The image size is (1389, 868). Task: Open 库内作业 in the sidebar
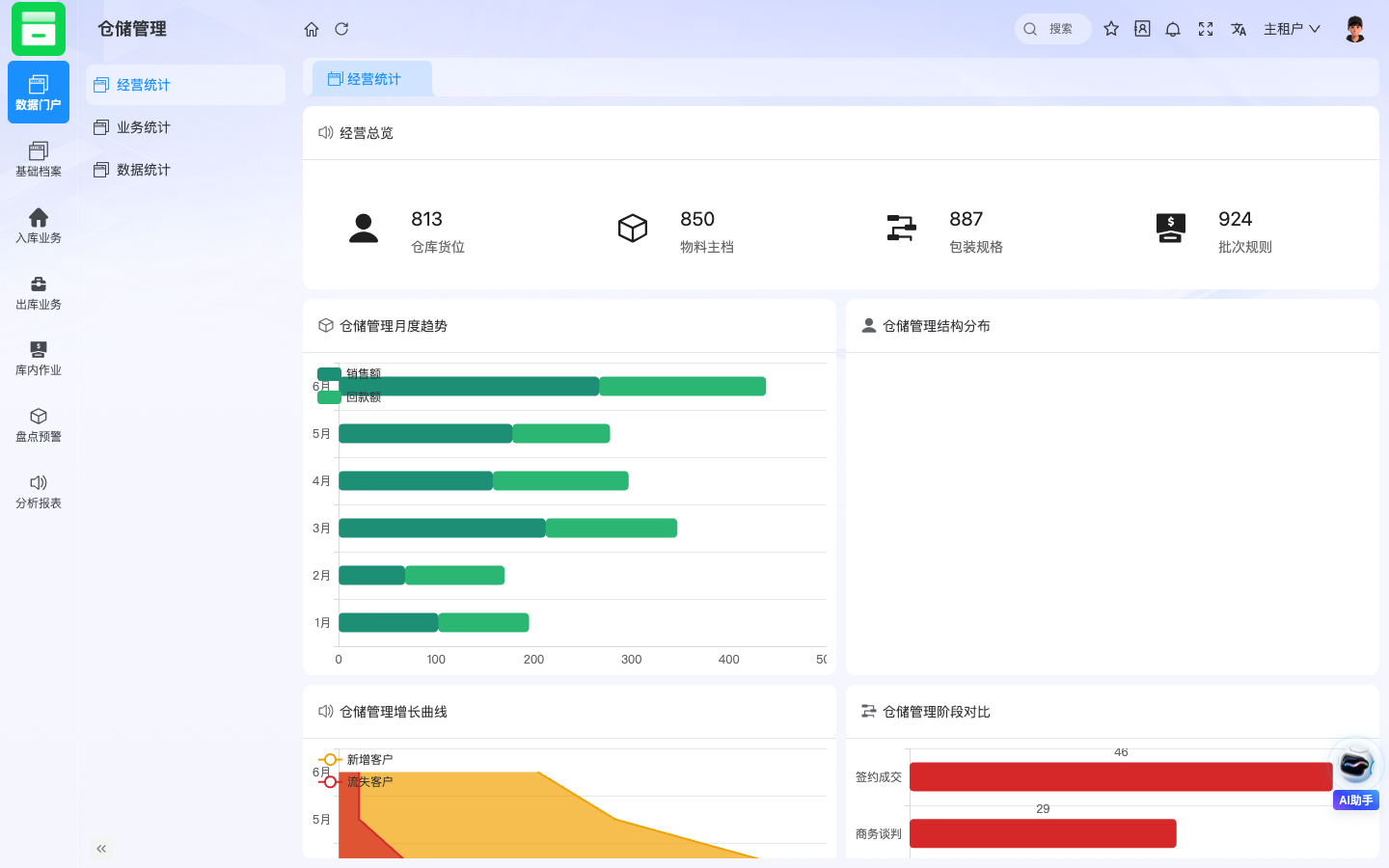tap(39, 358)
